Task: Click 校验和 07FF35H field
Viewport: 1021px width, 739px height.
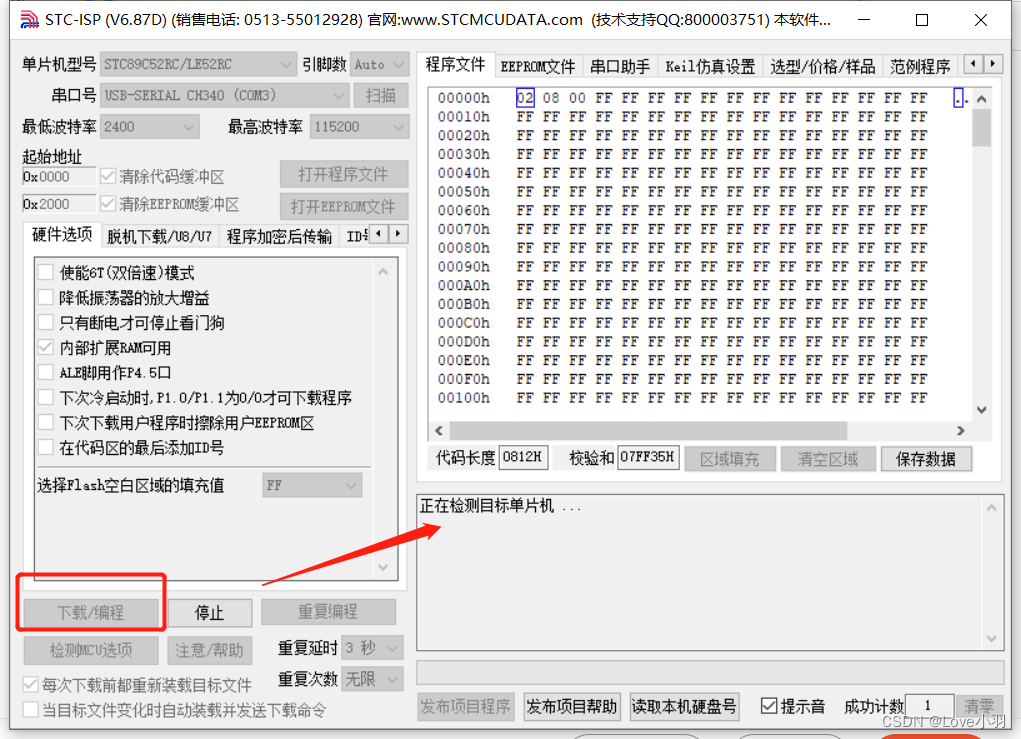Action: click(647, 457)
